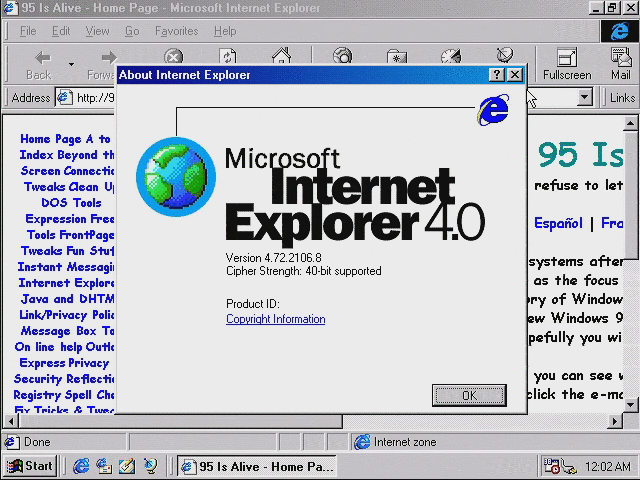
Task: Click the Done status bar text
Action: coord(37,442)
